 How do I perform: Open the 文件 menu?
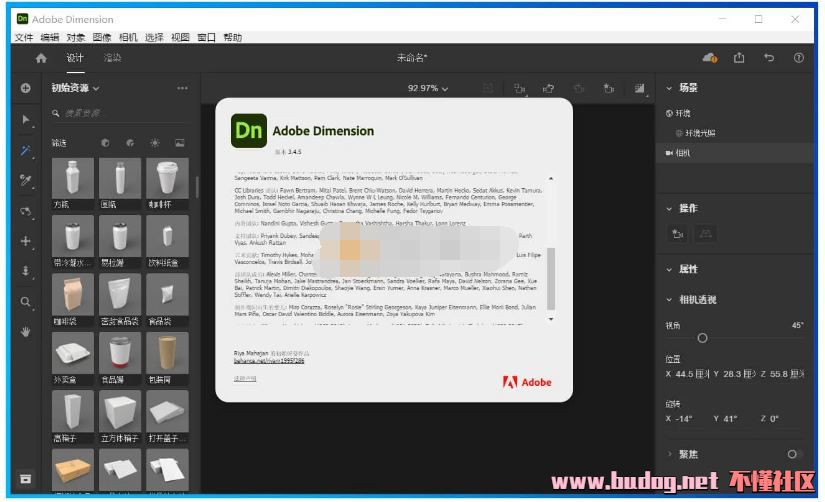tap(24, 37)
